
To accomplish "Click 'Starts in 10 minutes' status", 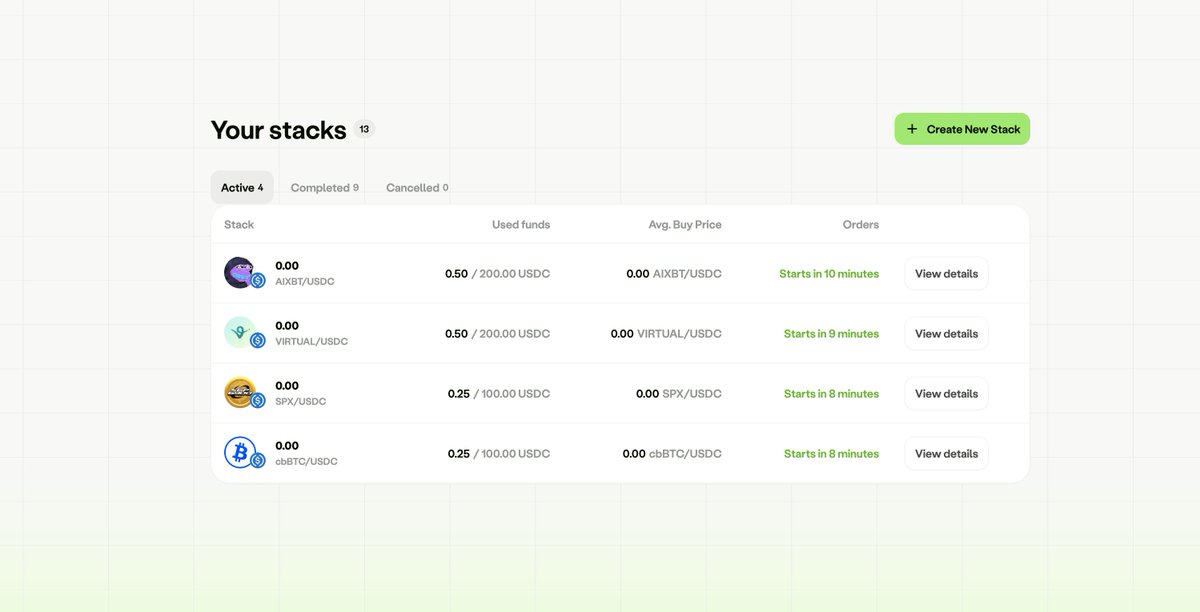I will click(829, 273).
